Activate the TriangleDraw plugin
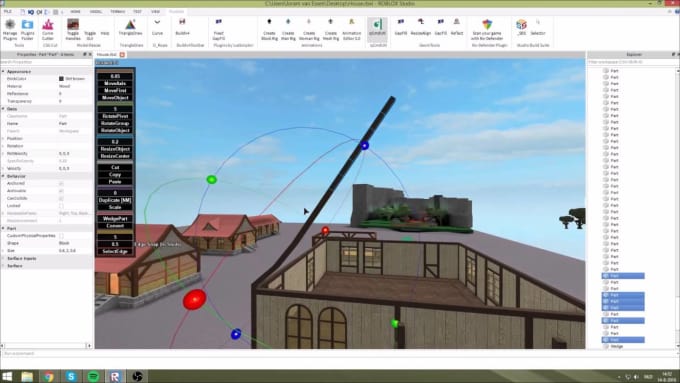The width and height of the screenshot is (680, 383). click(x=131, y=27)
